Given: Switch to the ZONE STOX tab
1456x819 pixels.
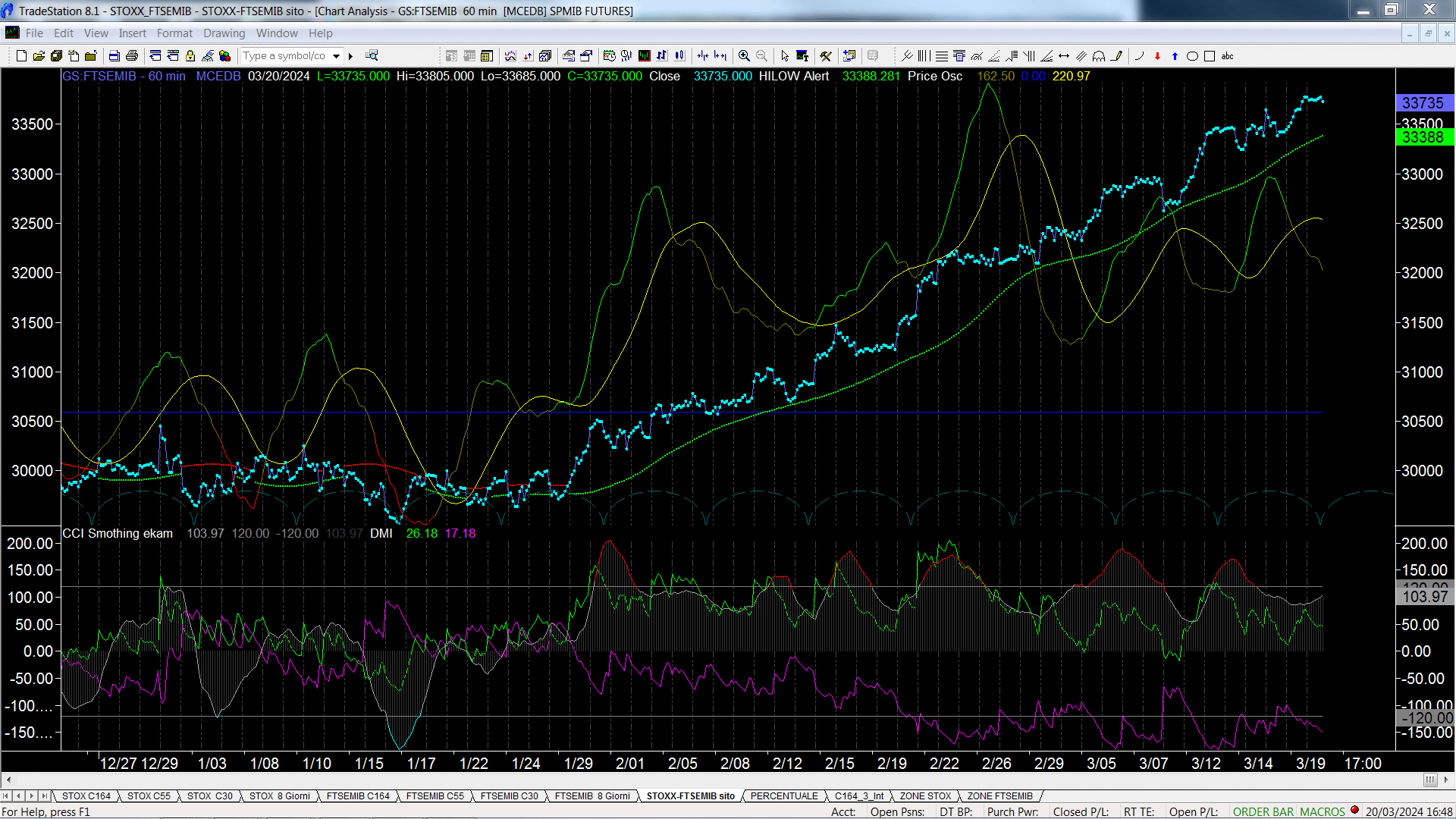Looking at the screenshot, I should click(x=925, y=796).
